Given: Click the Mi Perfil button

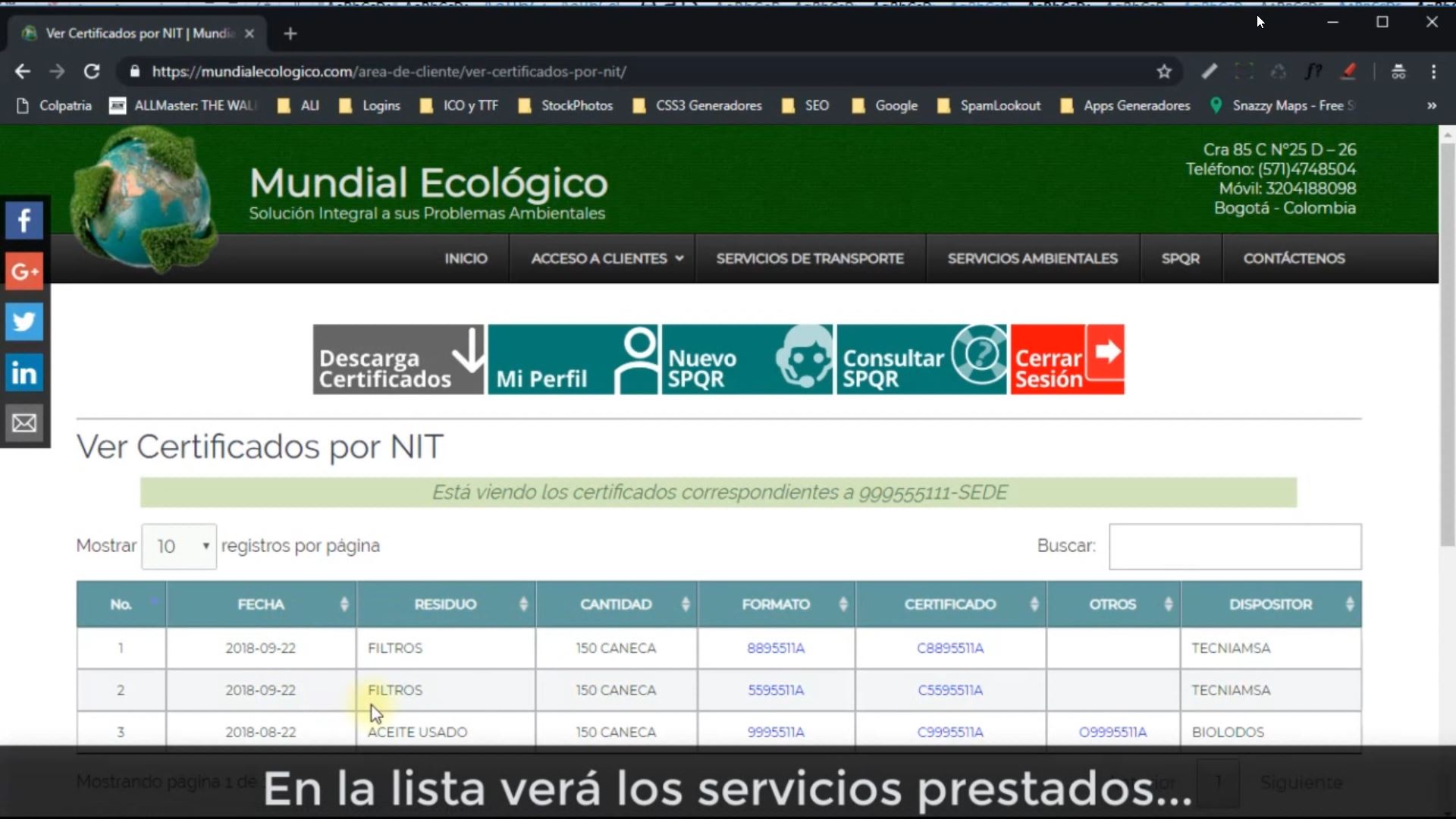Looking at the screenshot, I should coord(573,359).
